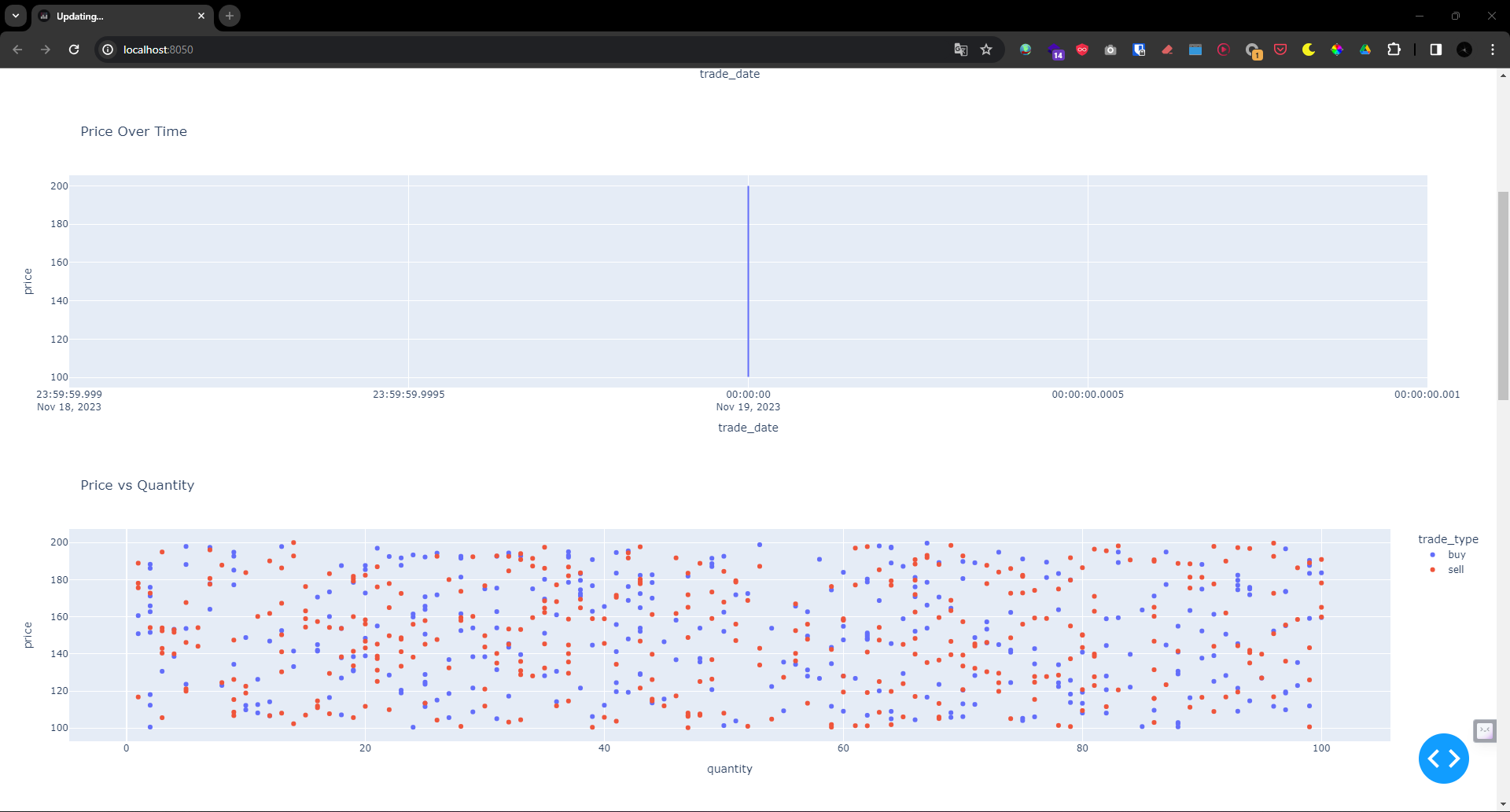Open a new browser tab

230,16
